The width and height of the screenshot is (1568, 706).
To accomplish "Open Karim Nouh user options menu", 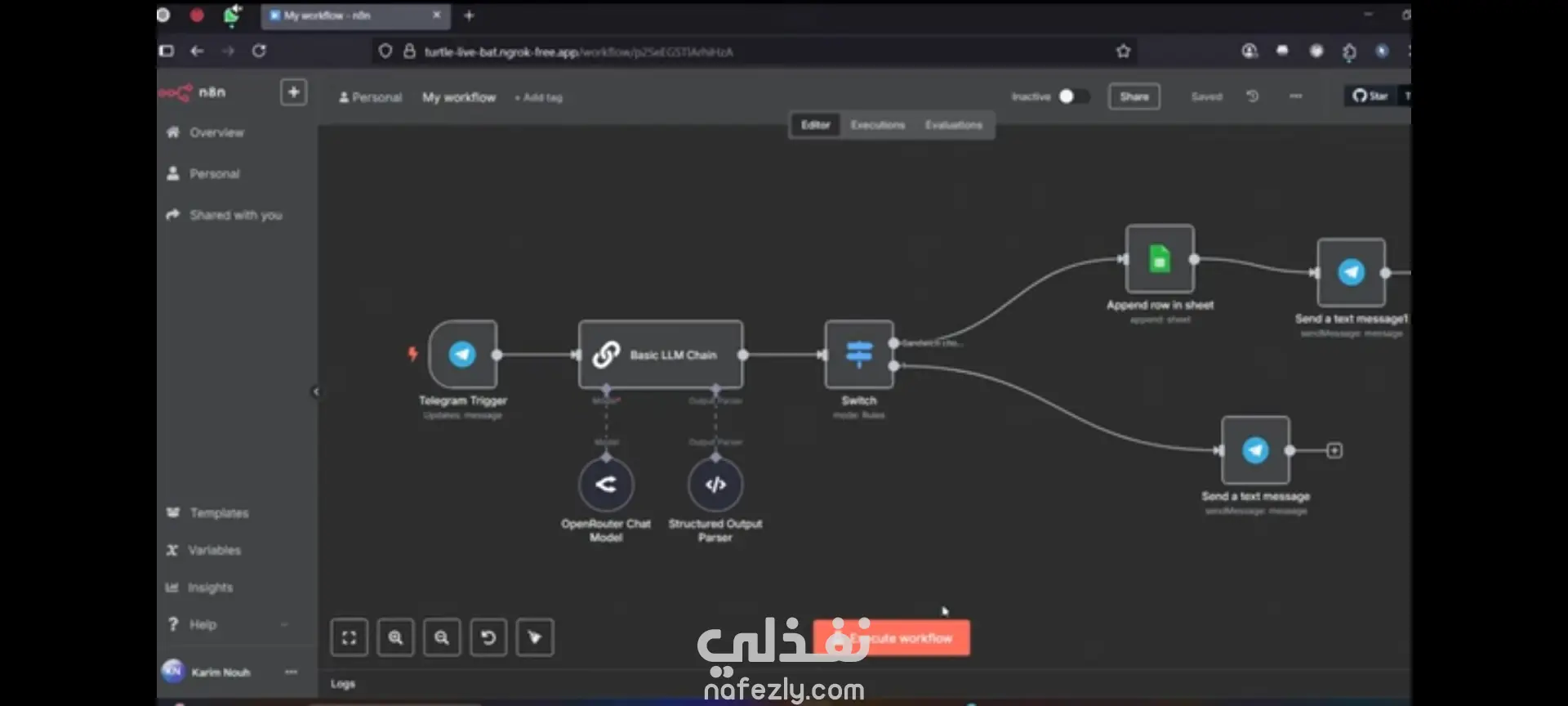I will click(291, 672).
